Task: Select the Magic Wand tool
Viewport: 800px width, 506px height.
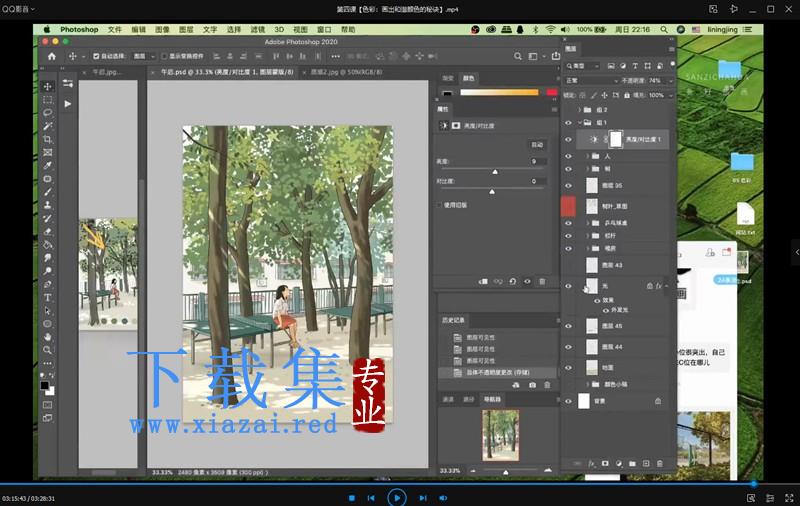Action: tap(47, 126)
